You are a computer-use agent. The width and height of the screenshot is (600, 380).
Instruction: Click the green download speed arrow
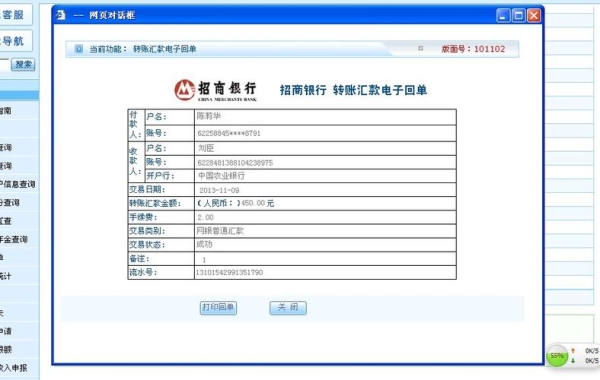point(573,360)
